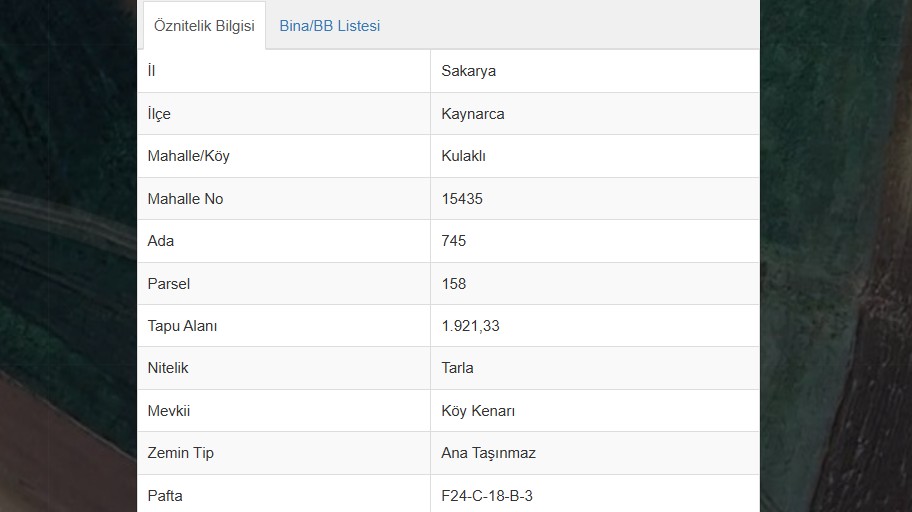Click the Ada value 745
Image resolution: width=912 pixels, height=512 pixels.
454,241
